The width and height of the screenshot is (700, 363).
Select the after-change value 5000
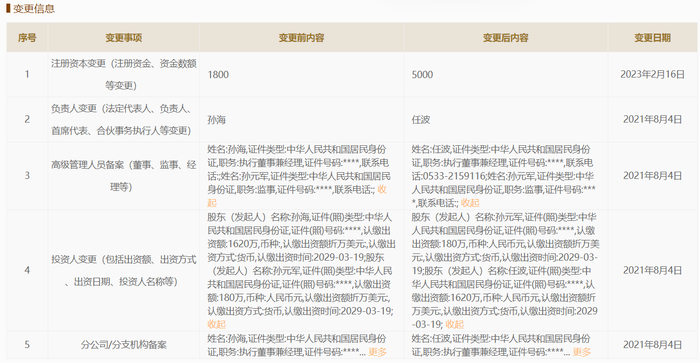pos(422,75)
